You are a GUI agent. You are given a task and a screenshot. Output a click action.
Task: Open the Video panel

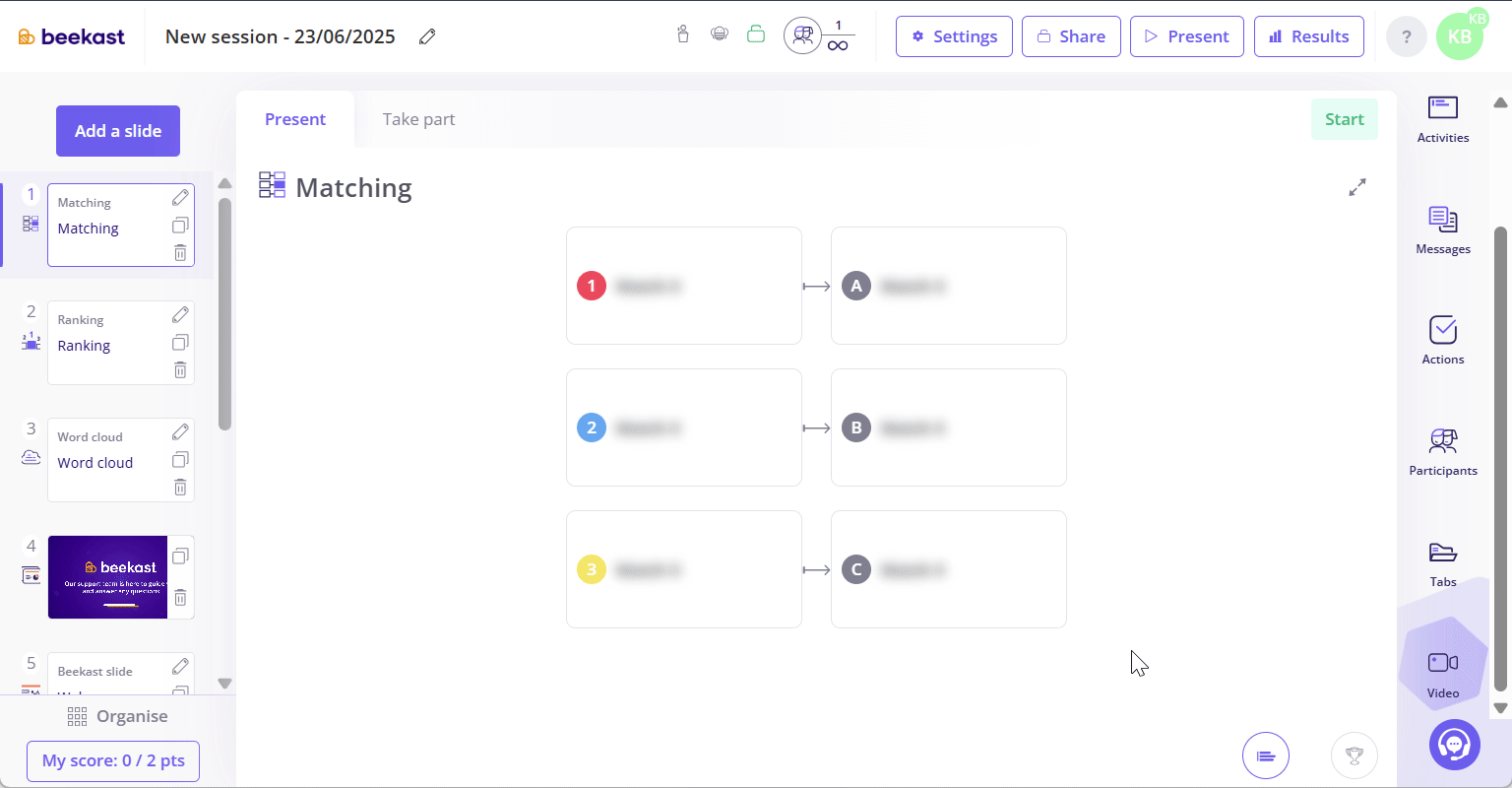(1443, 674)
